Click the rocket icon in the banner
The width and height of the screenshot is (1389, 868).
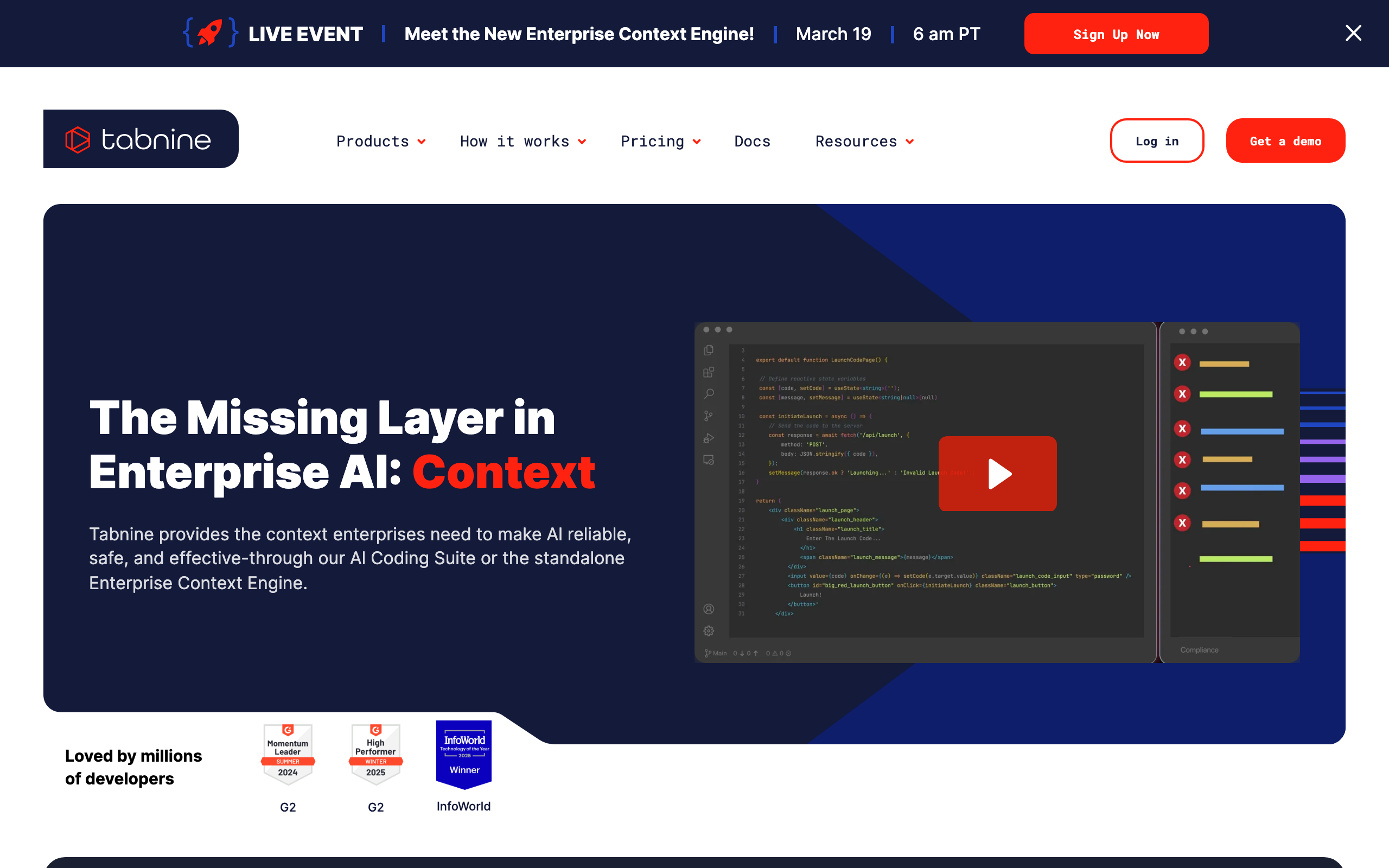(209, 33)
